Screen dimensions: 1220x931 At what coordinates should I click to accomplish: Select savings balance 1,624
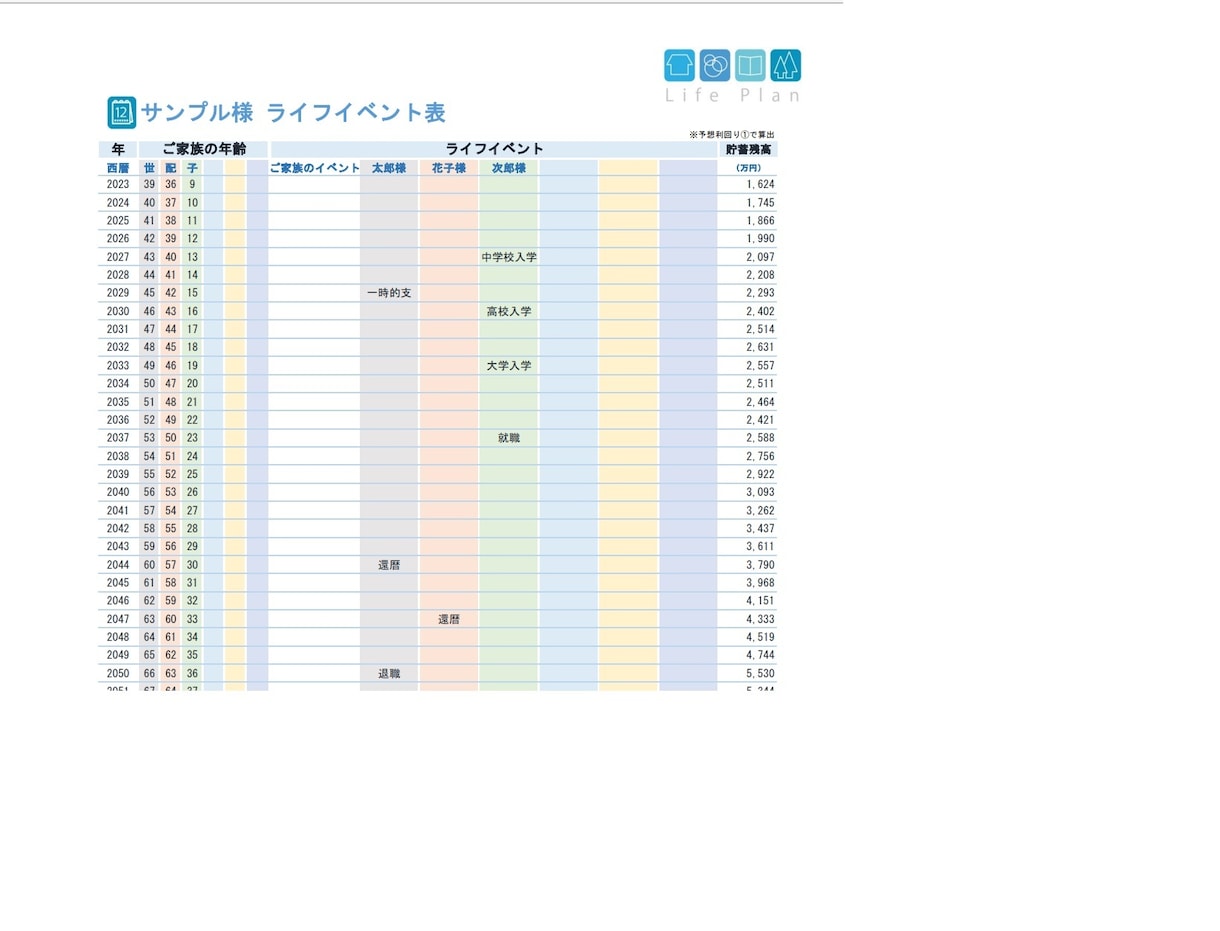tap(760, 185)
